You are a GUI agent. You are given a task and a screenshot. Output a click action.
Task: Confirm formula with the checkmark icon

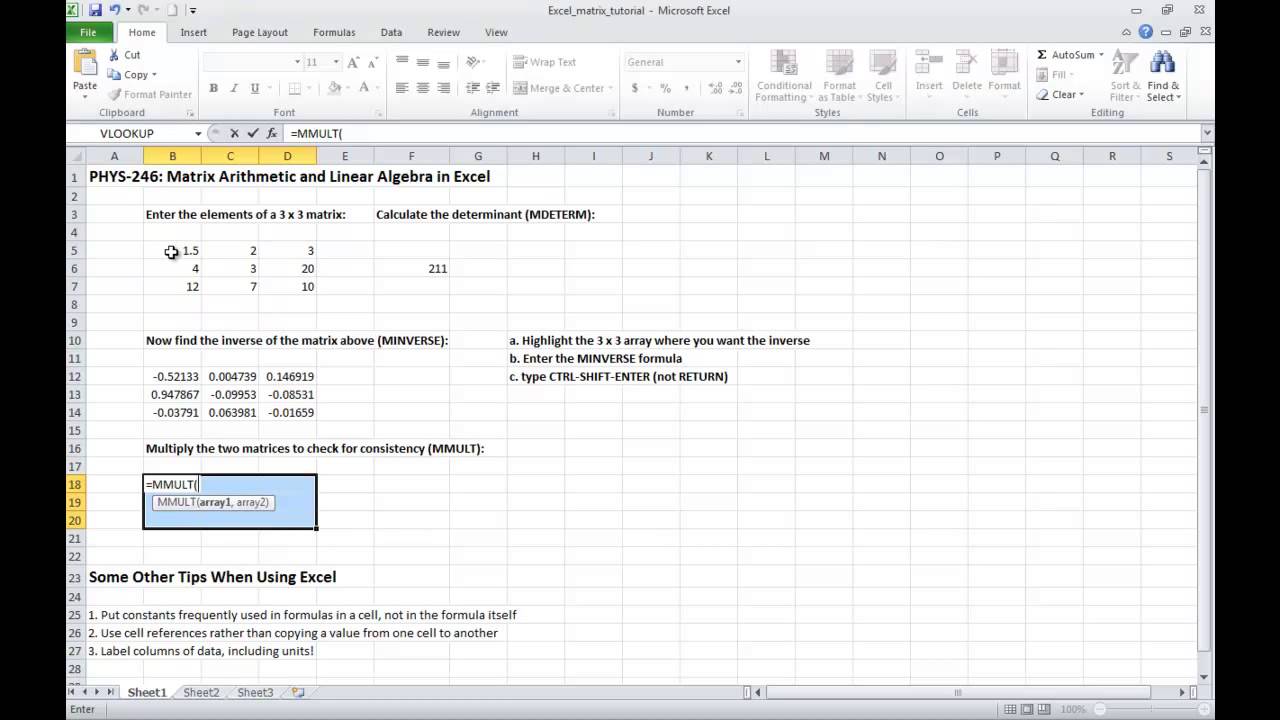click(x=252, y=133)
